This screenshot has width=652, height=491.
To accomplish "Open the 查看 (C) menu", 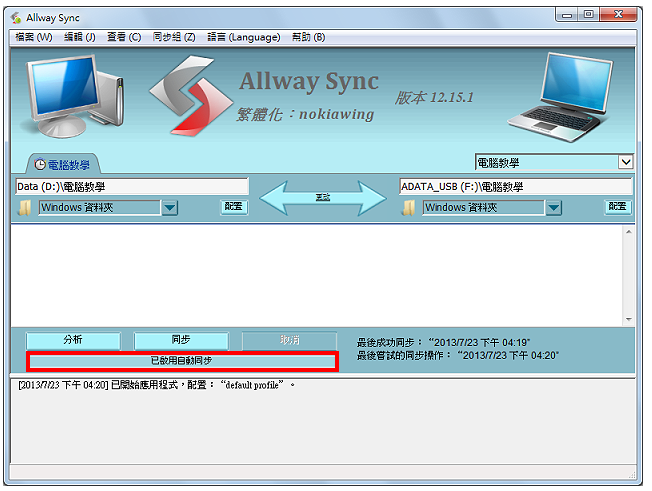I will [x=124, y=37].
